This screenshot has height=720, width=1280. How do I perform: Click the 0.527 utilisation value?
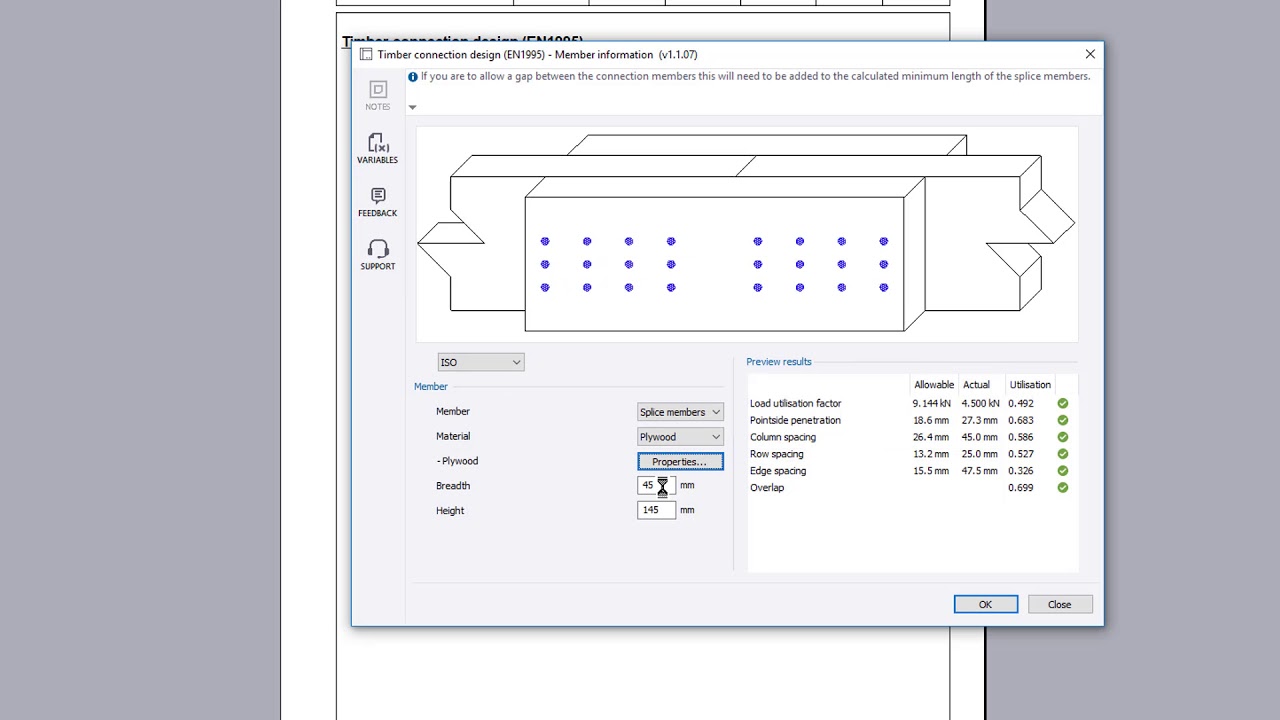[x=1021, y=454]
